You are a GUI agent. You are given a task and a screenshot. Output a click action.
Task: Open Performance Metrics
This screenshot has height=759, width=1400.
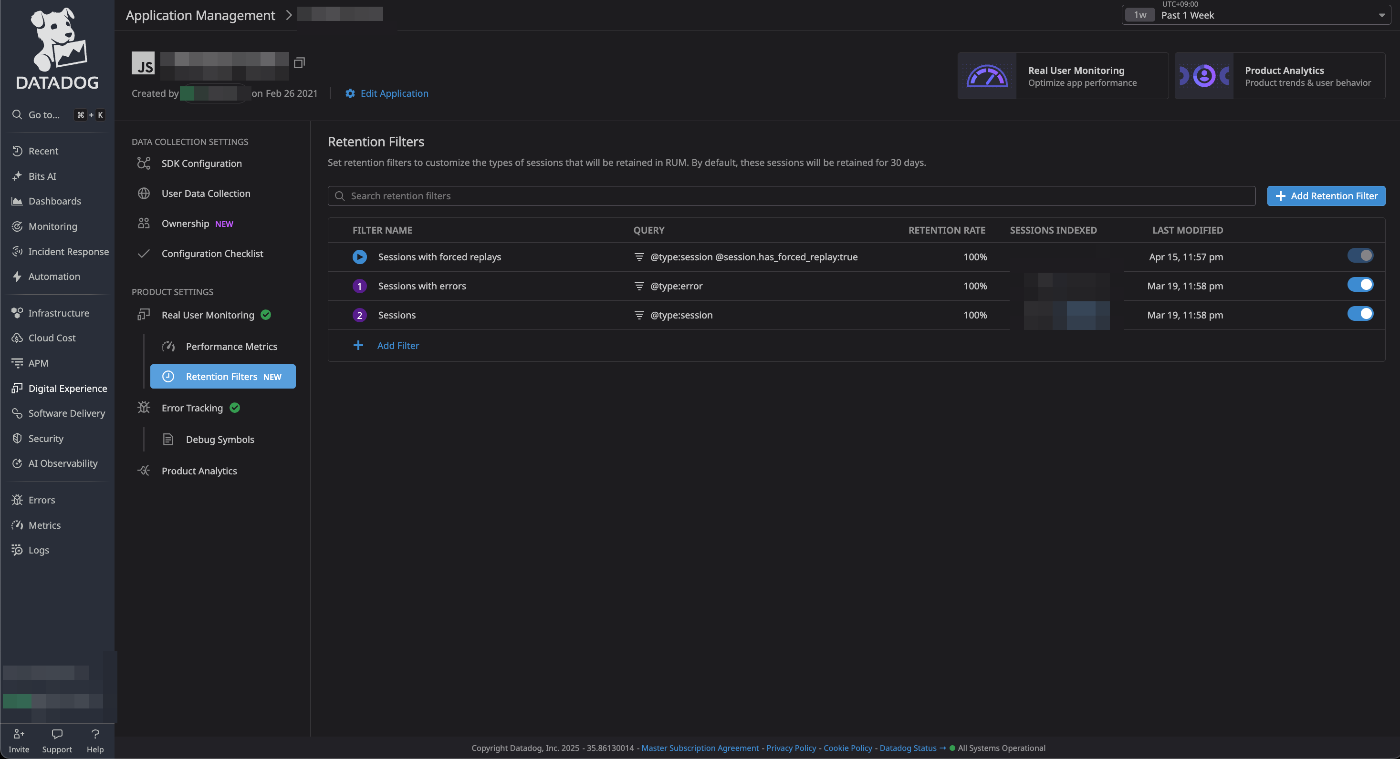coord(231,347)
